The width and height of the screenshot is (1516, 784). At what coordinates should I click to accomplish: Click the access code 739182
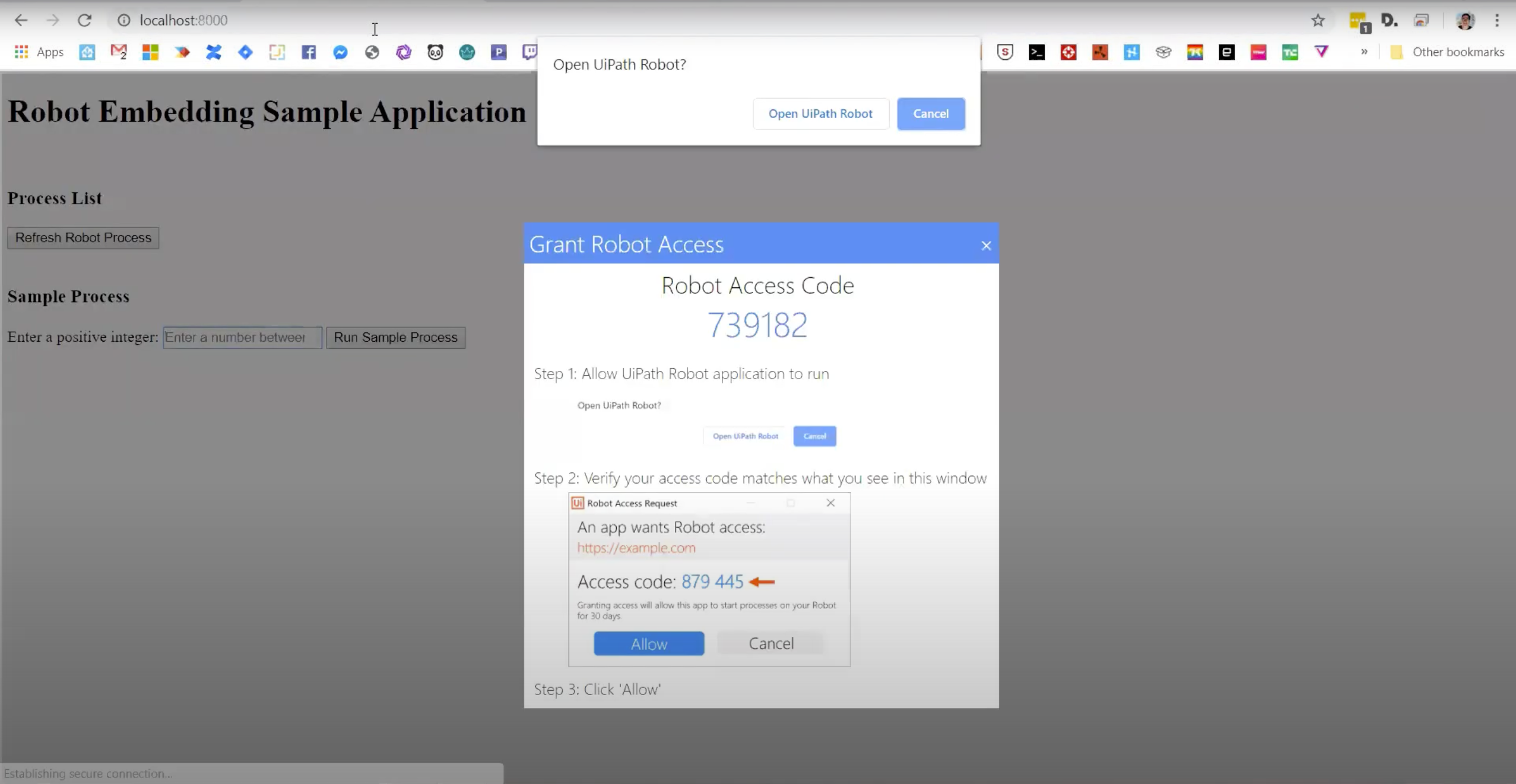click(757, 325)
